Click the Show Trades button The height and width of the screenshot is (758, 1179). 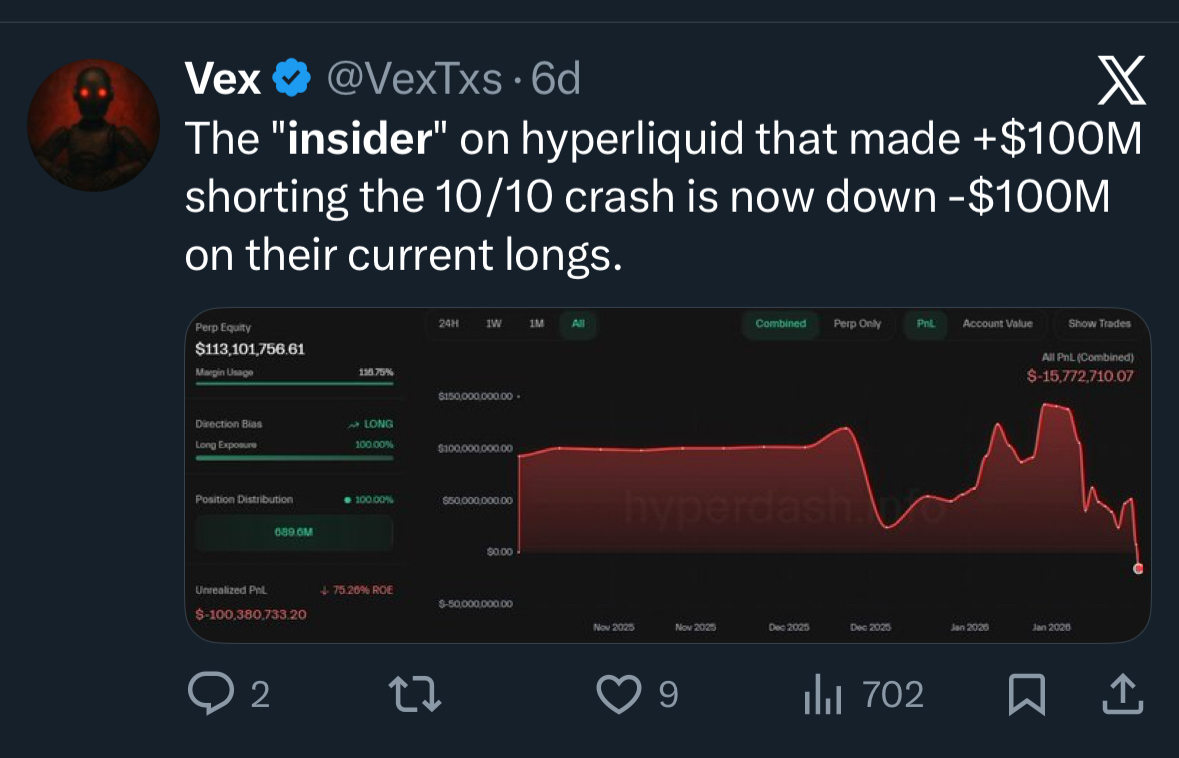1099,323
